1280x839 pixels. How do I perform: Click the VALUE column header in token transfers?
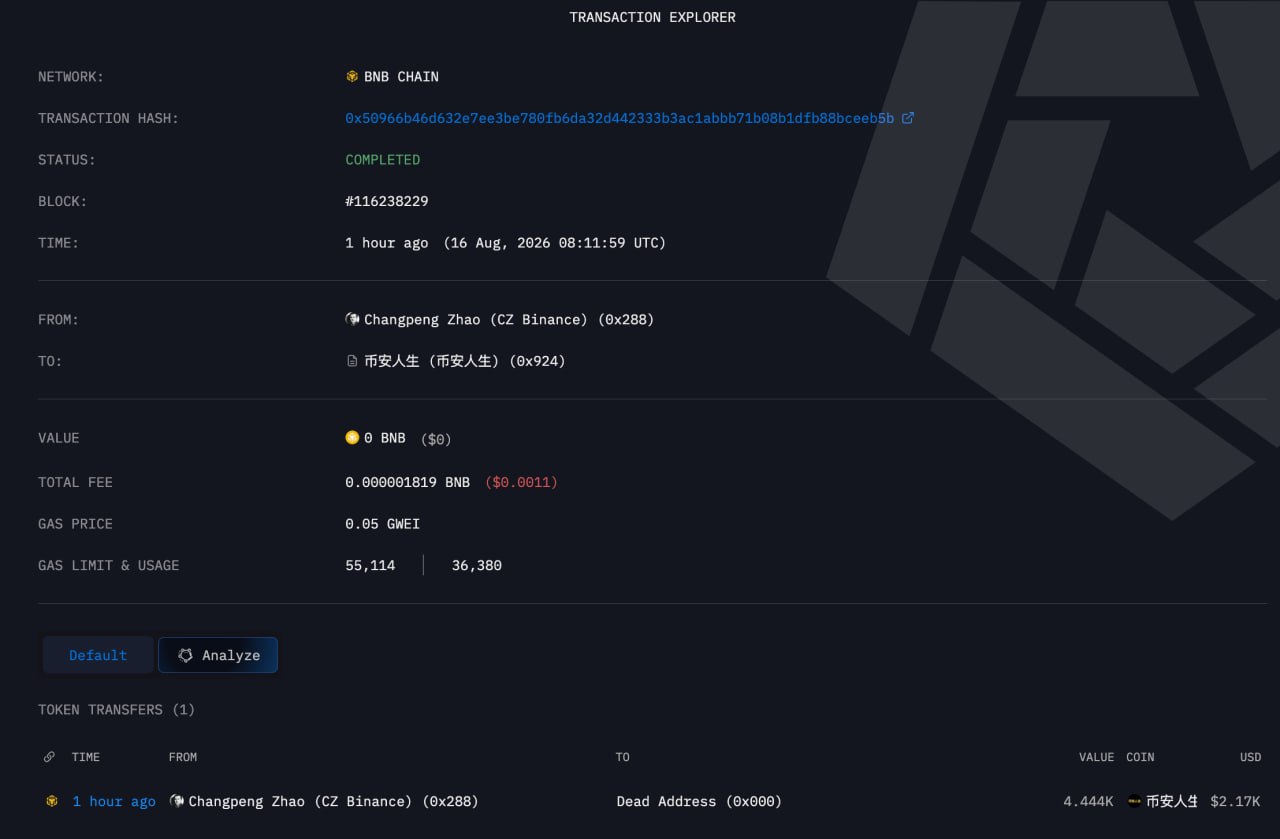pos(1096,757)
